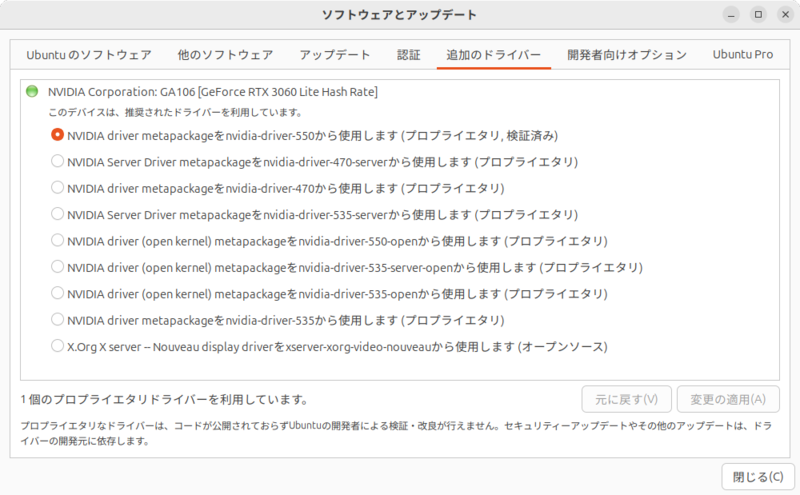This screenshot has height=495, width=800.
Task: Select the nvidia-driver-535 metapackage option
Action: (57, 320)
